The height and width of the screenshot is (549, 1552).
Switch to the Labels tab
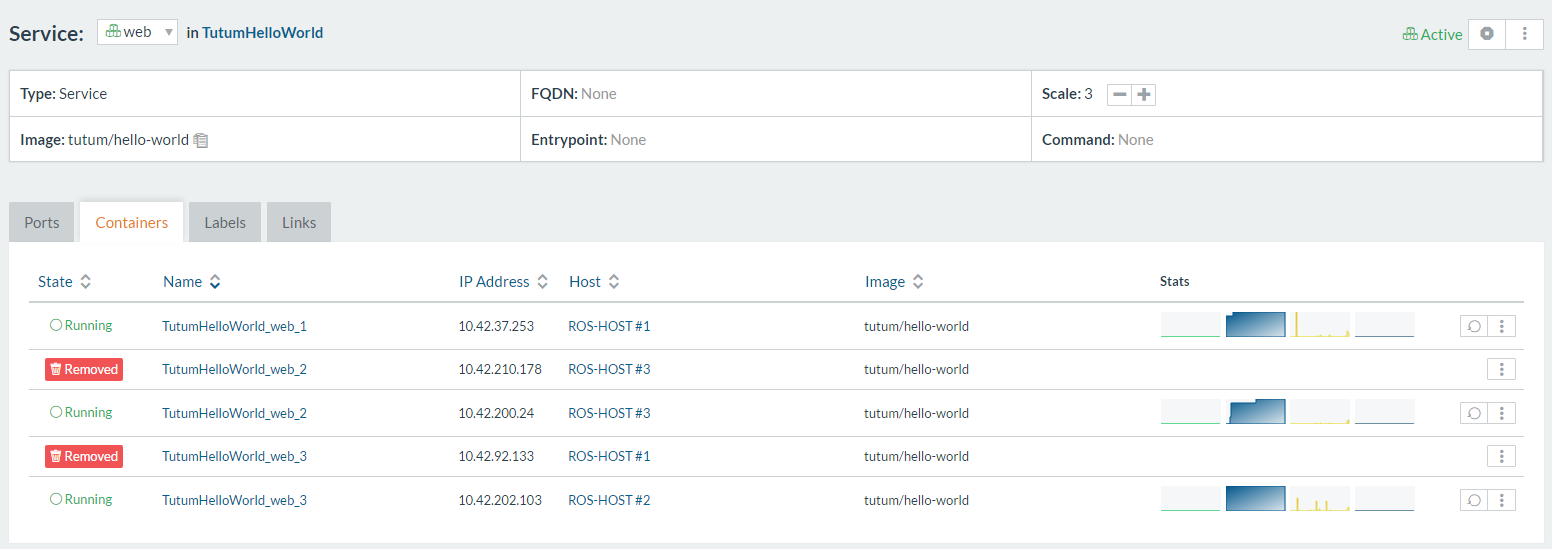point(225,222)
